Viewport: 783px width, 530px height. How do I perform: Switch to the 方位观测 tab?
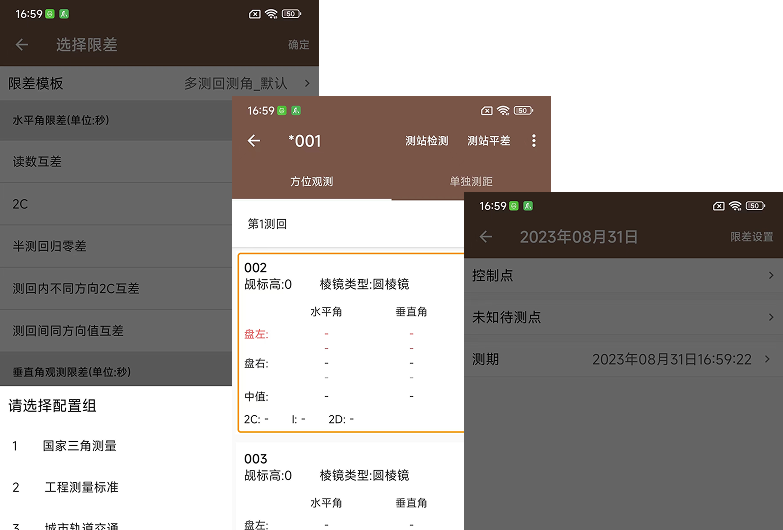tap(312, 181)
